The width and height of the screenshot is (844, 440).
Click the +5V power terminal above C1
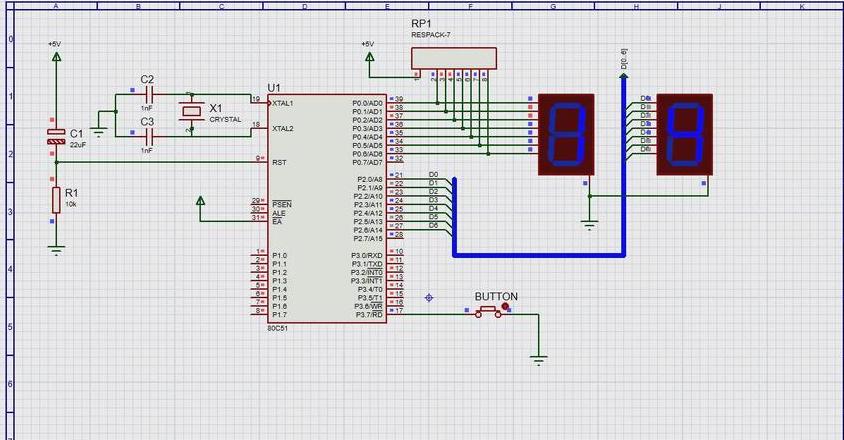[56, 56]
